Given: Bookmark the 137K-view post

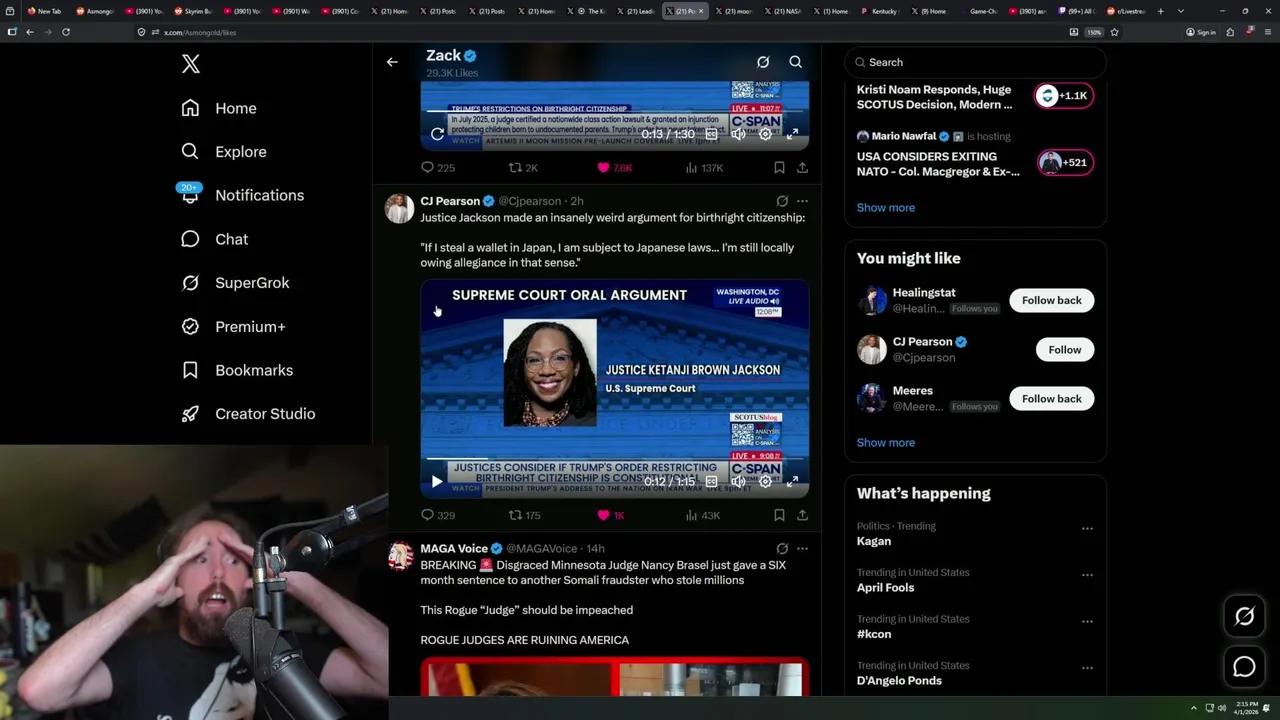Looking at the screenshot, I should [779, 168].
